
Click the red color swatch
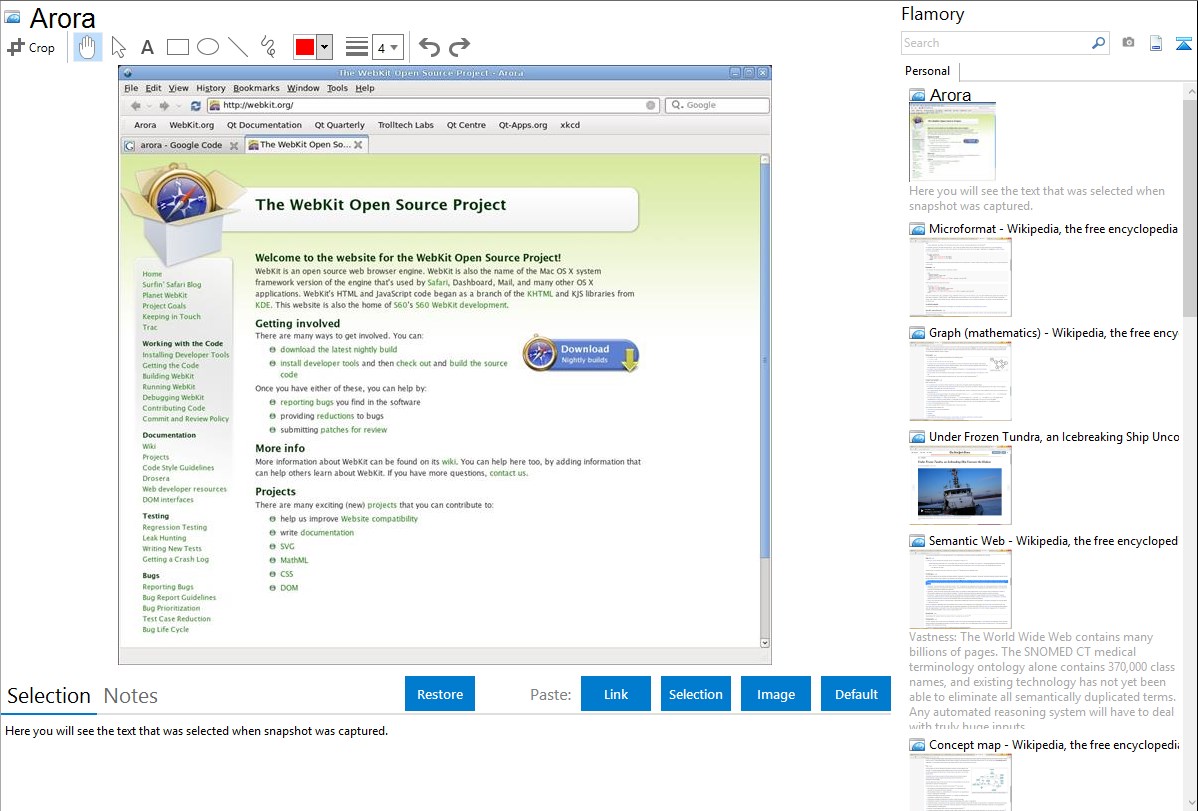click(x=305, y=47)
